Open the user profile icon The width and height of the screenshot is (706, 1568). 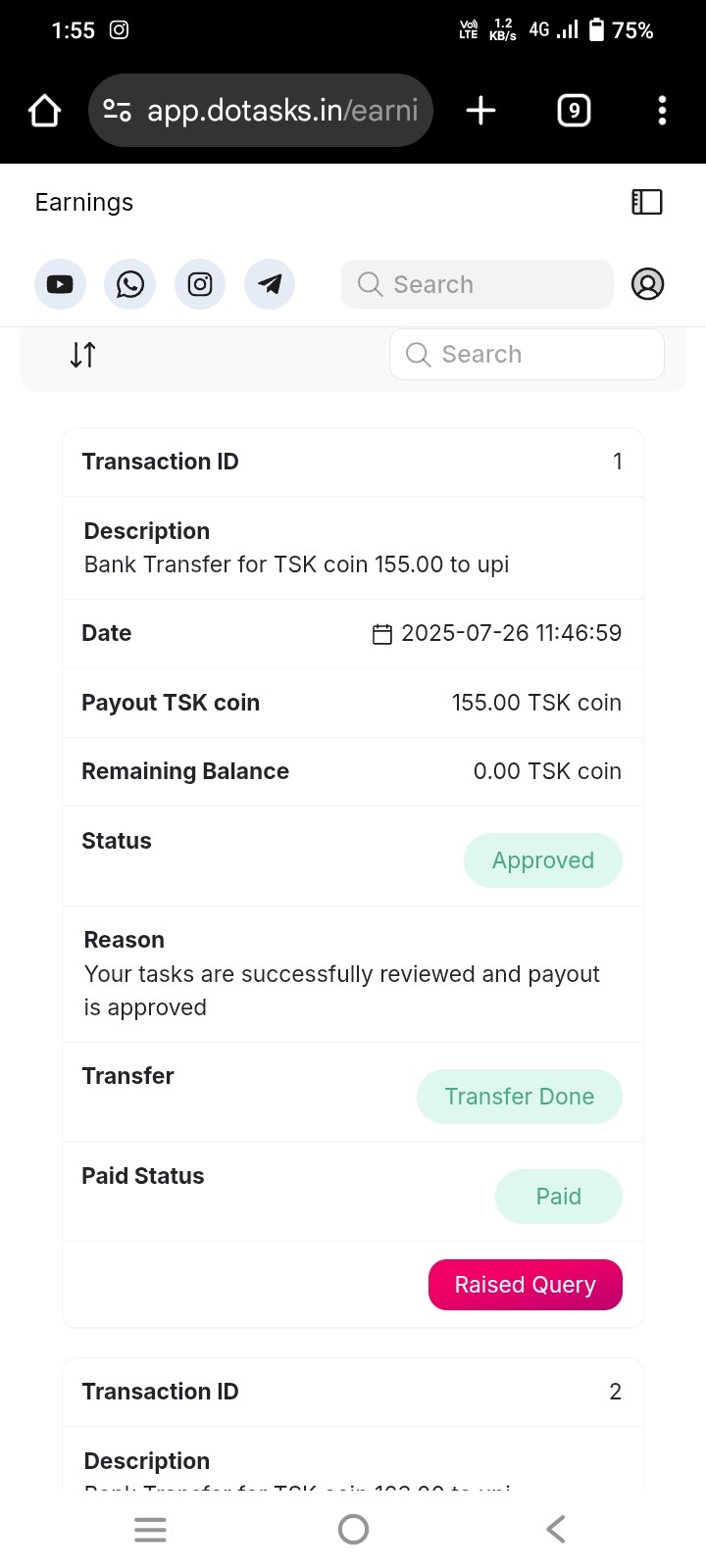pyautogui.click(x=647, y=284)
